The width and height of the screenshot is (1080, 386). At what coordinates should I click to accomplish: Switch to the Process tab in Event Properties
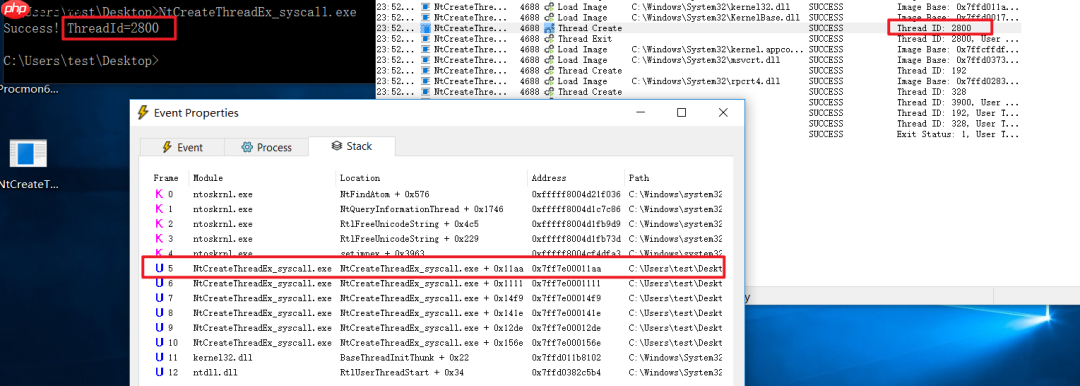267,147
